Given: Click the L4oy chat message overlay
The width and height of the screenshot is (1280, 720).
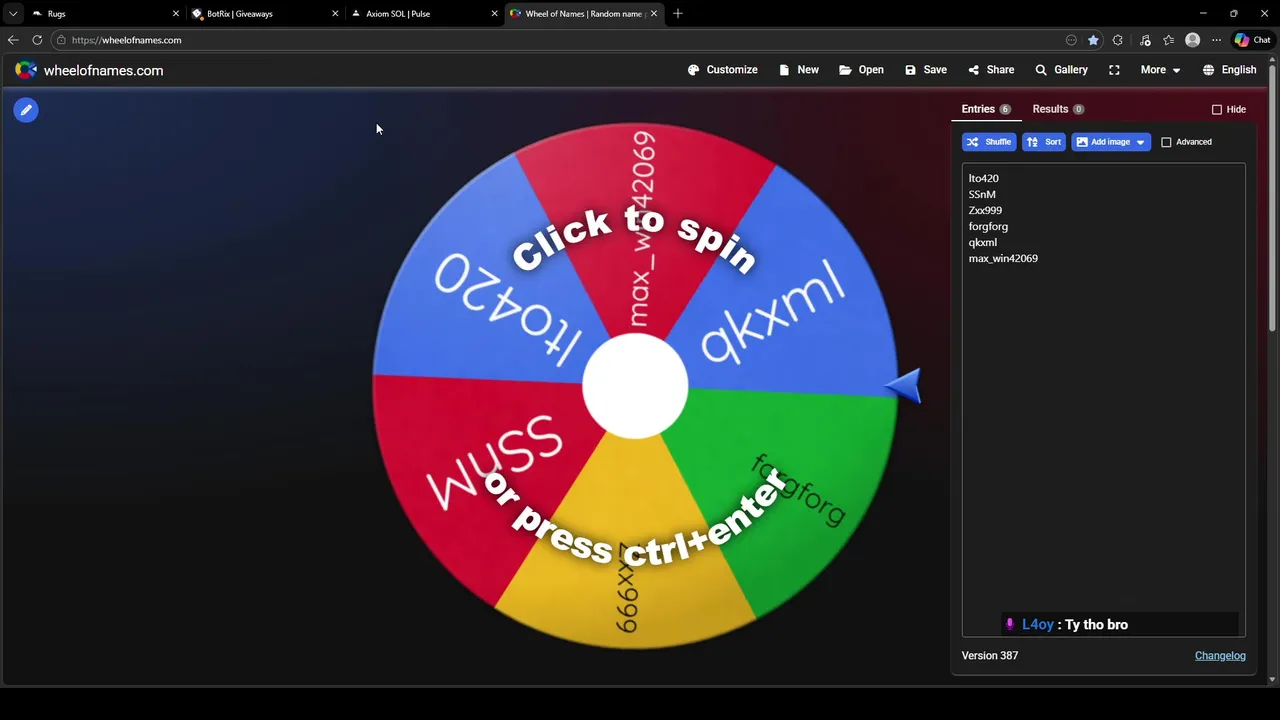Looking at the screenshot, I should click(1120, 624).
